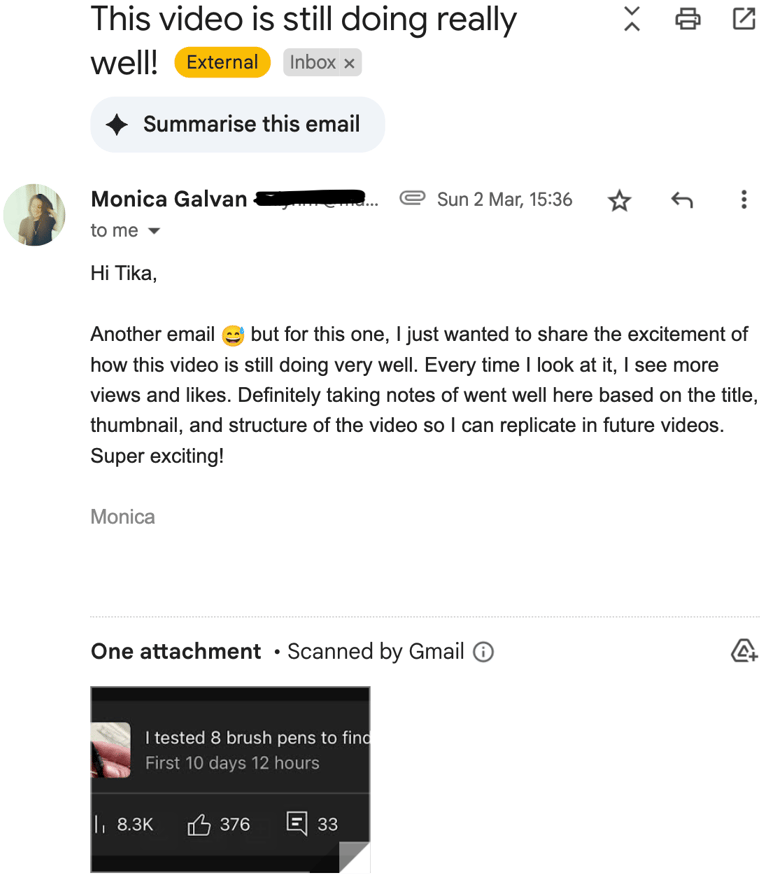Click the Sun 2 Mar, 15:36 timestamp
Viewport: 768px width, 887px height.
(504, 199)
